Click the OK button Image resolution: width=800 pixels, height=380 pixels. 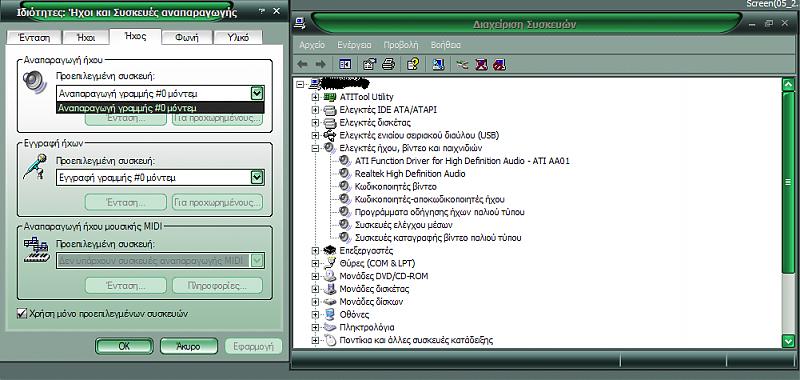coord(124,346)
